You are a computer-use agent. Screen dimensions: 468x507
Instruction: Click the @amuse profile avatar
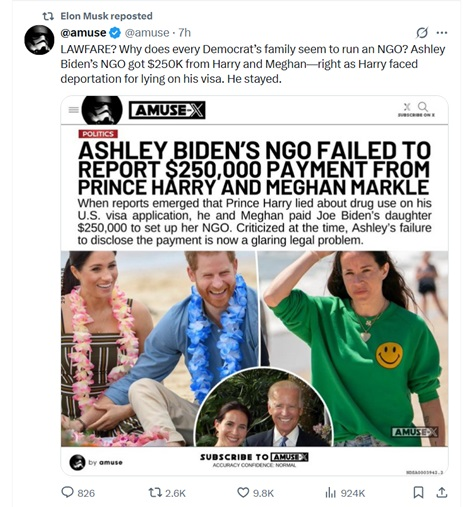coord(39,40)
